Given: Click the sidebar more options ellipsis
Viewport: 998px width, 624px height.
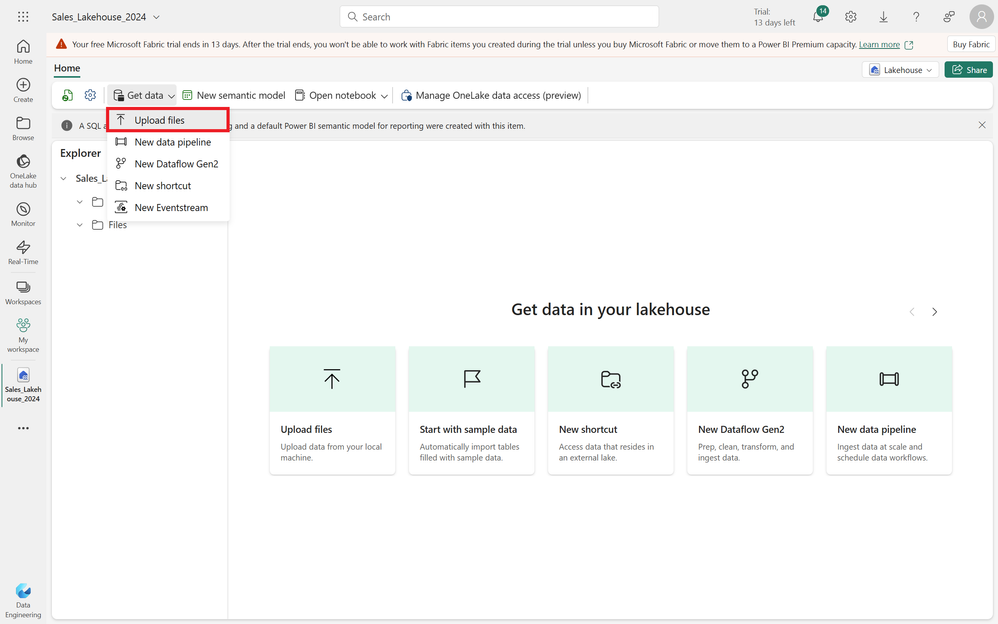Looking at the screenshot, I should point(23,428).
